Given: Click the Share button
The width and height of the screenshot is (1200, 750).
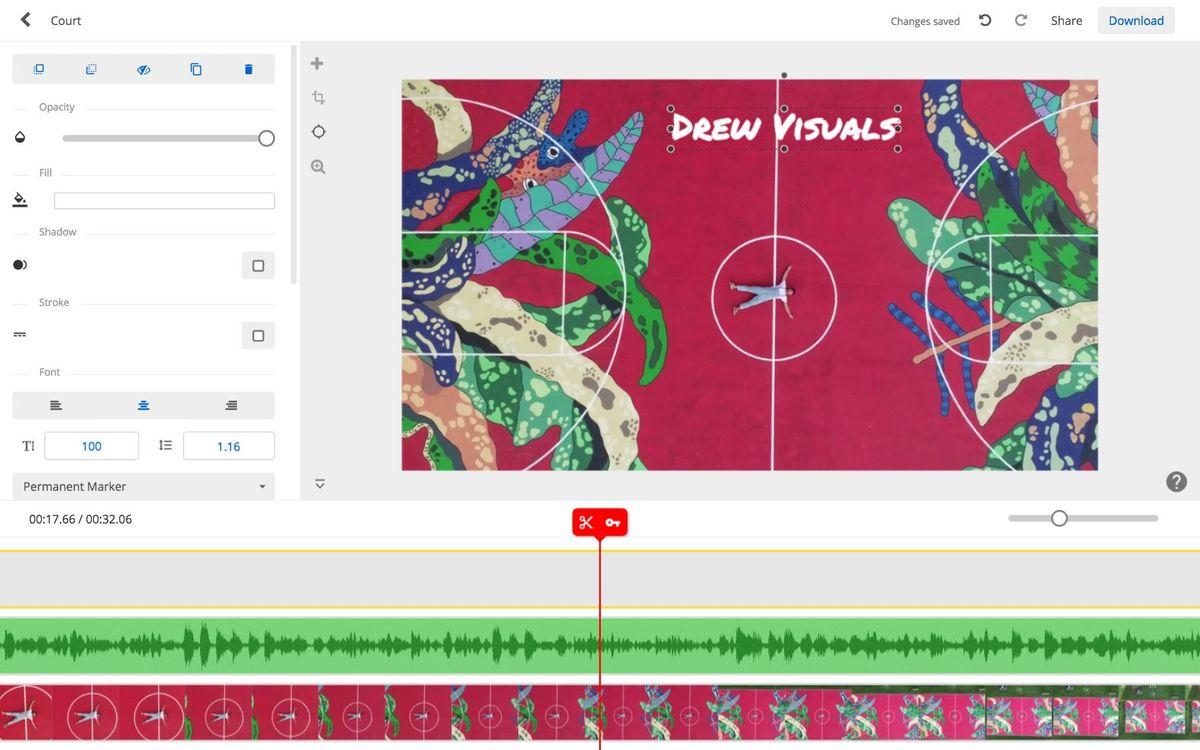Looking at the screenshot, I should [1066, 20].
